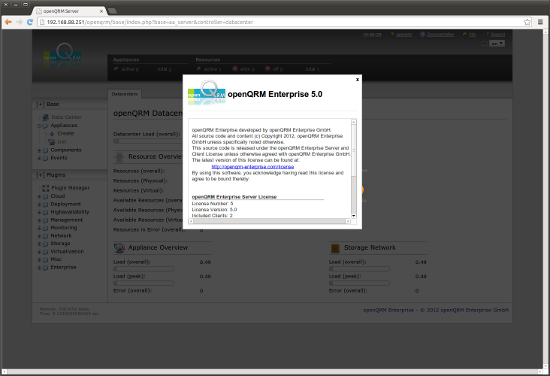Click the license text scrollbar up arrow

coord(354,122)
